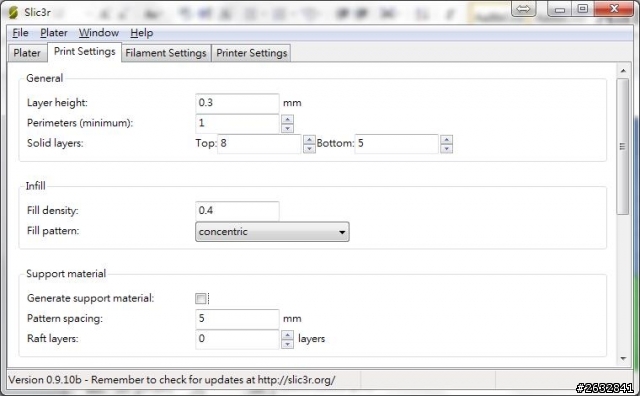Decrease Raft layers with down arrow
The image size is (640, 396).
(x=287, y=344)
